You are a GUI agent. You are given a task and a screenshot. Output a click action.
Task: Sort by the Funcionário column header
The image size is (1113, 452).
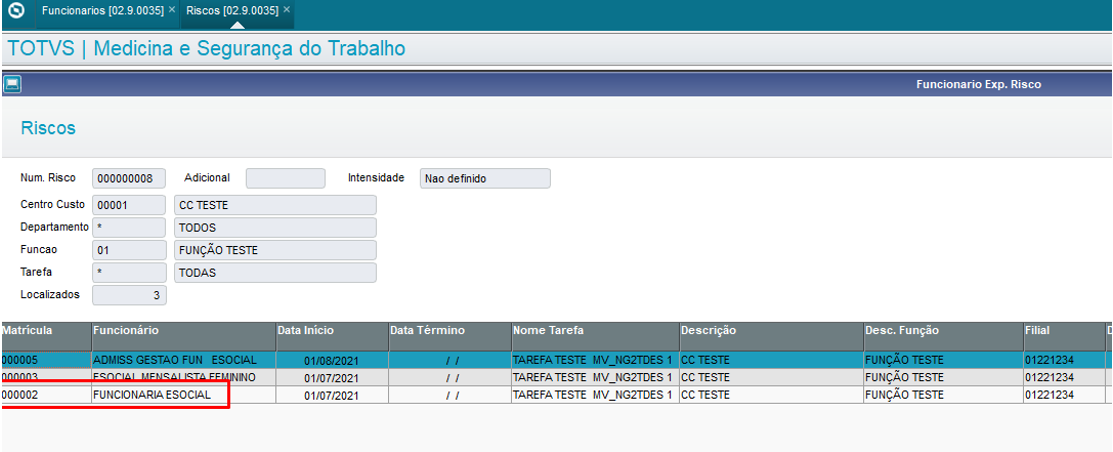[183, 336]
